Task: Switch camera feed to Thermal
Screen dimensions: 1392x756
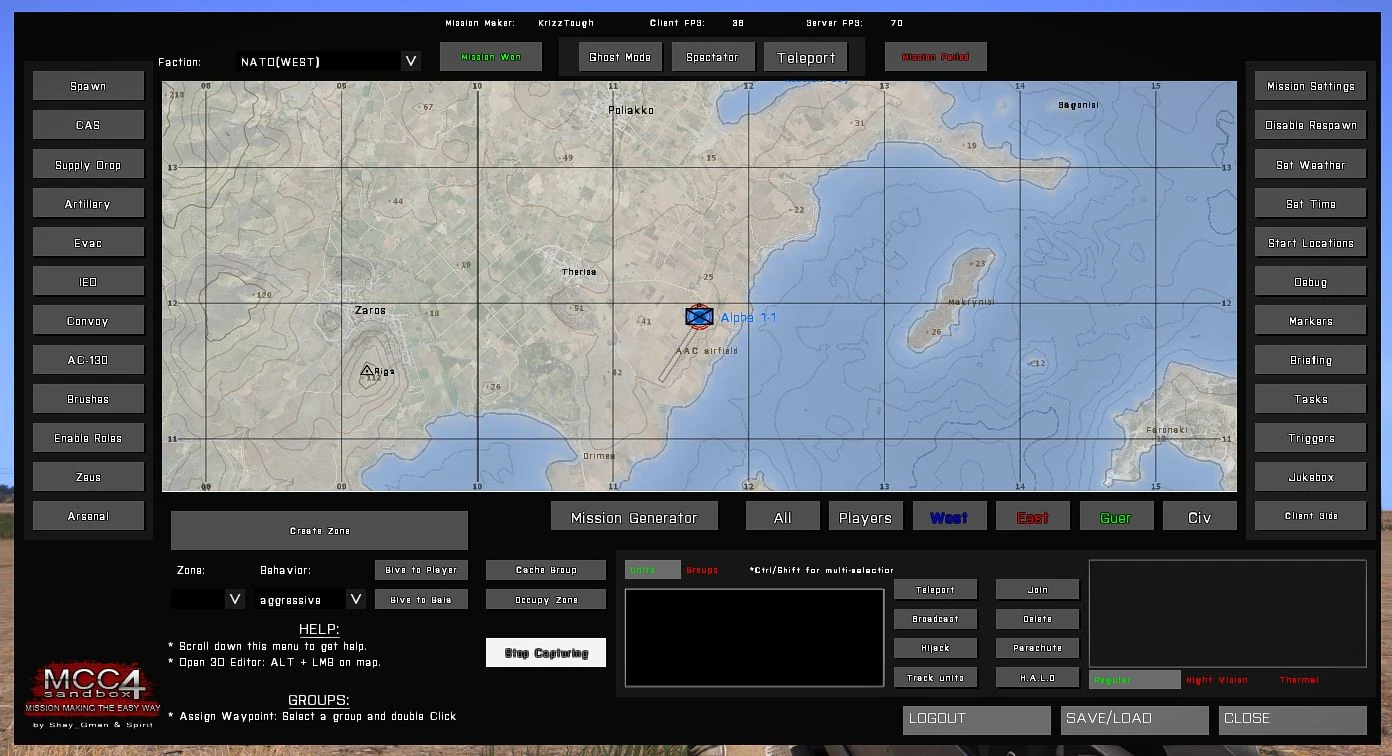Action: pos(1299,680)
